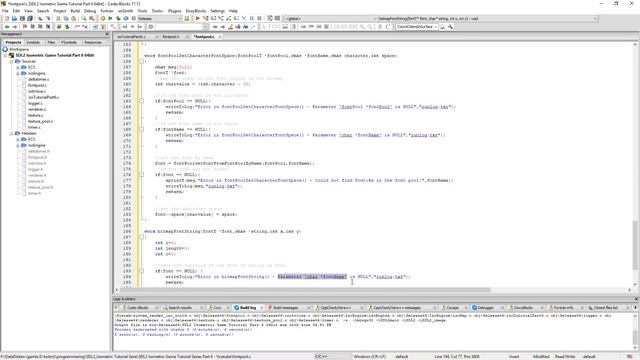This screenshot has height=360, width=640.
Task: Switch to the isoTutorialPart6.c editor tab
Action: 131,37
